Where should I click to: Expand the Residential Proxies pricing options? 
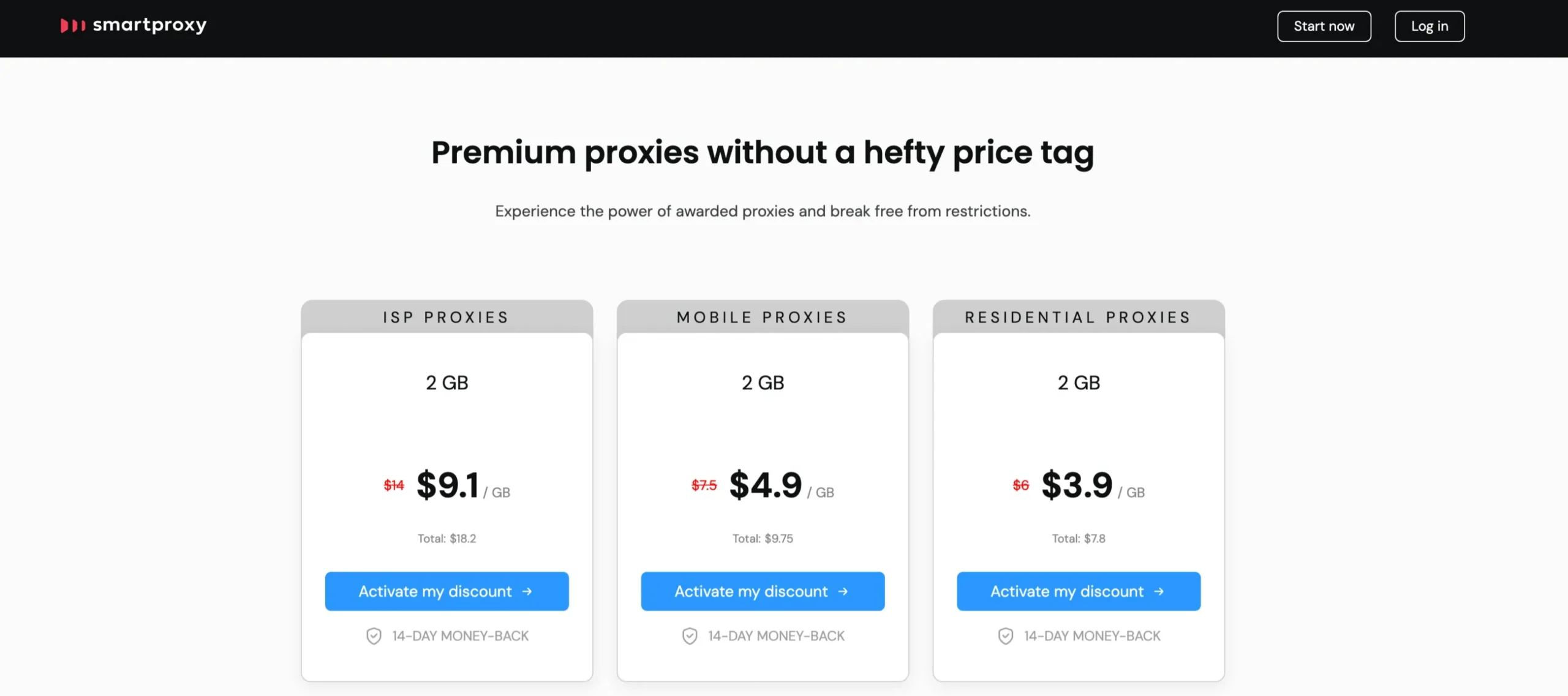[1078, 317]
